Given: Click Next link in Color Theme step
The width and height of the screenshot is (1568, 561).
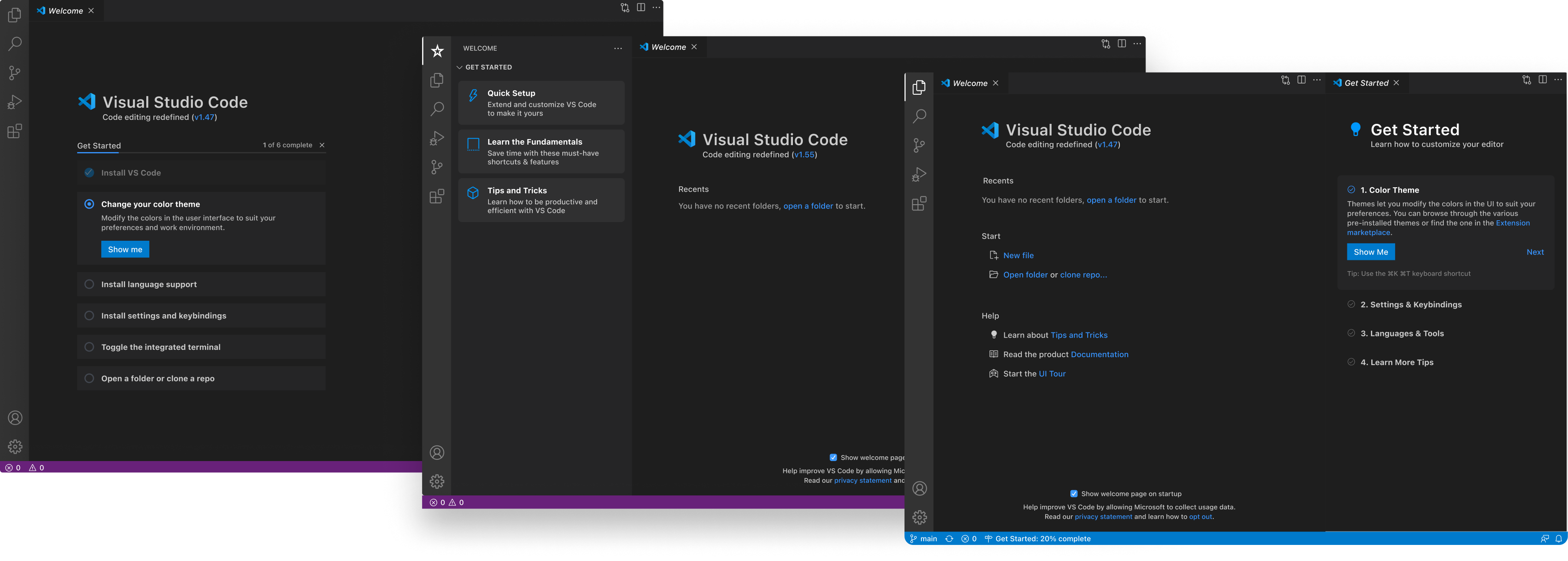Looking at the screenshot, I should pyautogui.click(x=1535, y=252).
